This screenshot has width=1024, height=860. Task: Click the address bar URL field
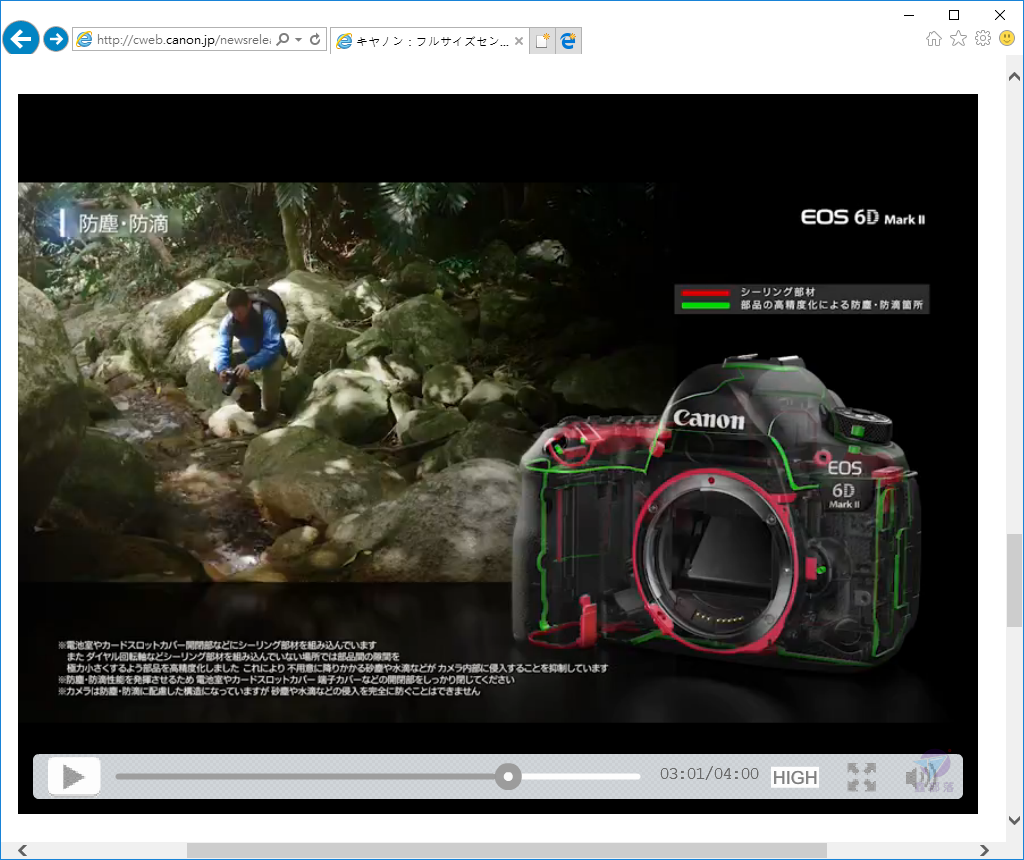tap(183, 40)
